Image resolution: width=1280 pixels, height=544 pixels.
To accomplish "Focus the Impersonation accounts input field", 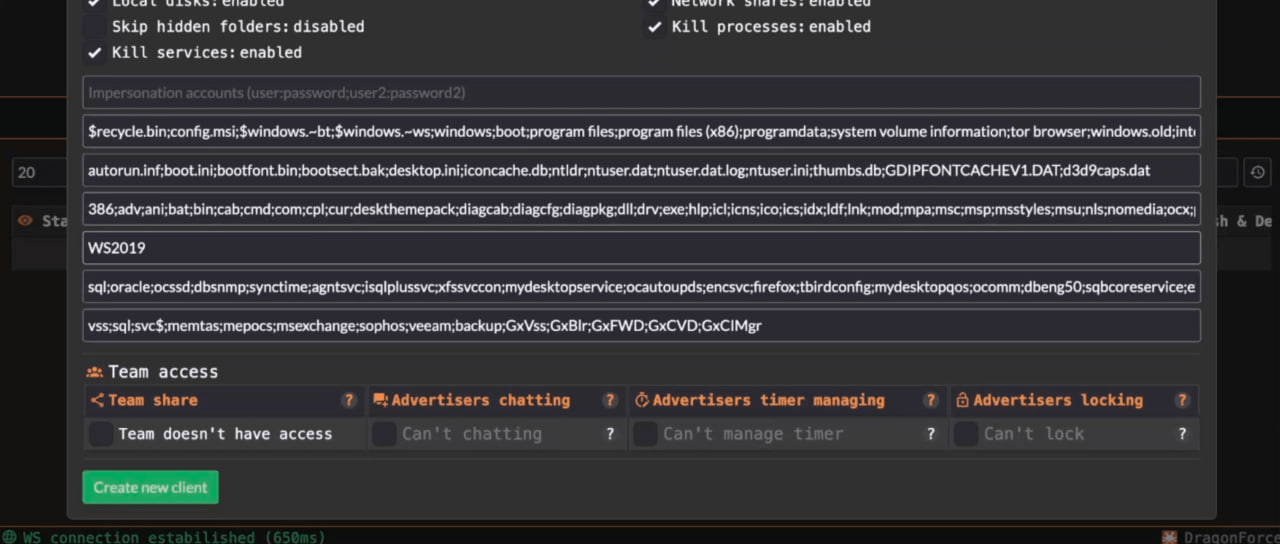I will point(641,92).
